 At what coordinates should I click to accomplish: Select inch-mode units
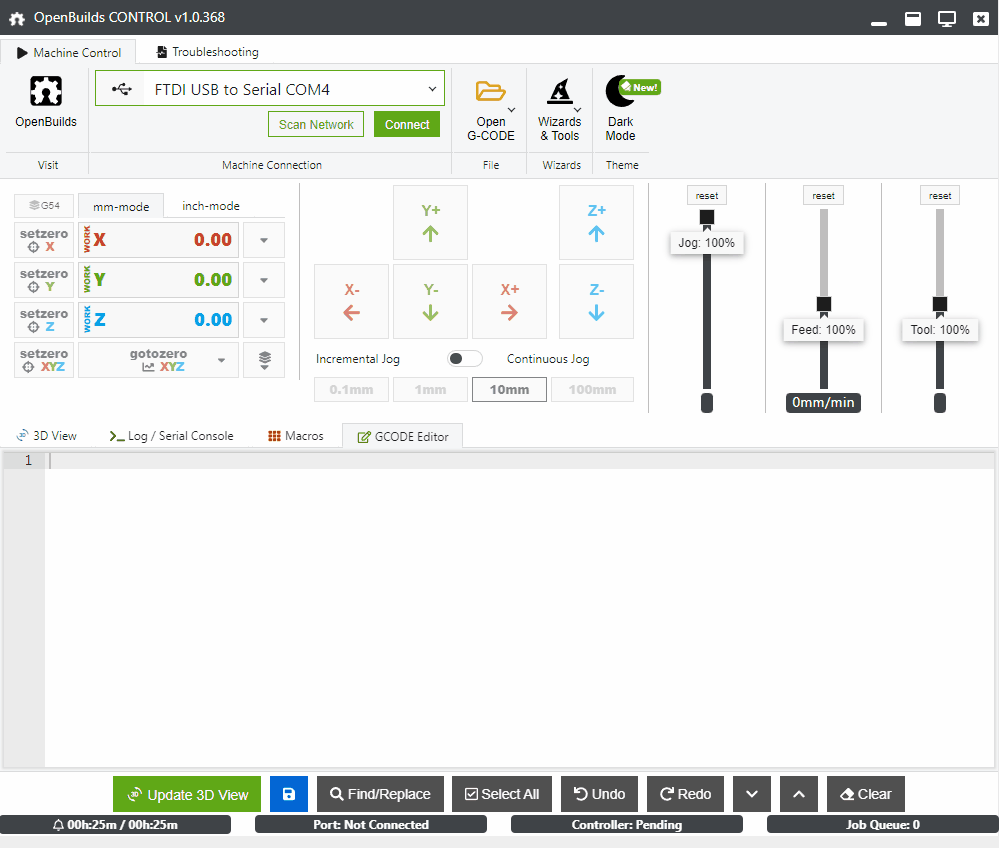point(210,206)
